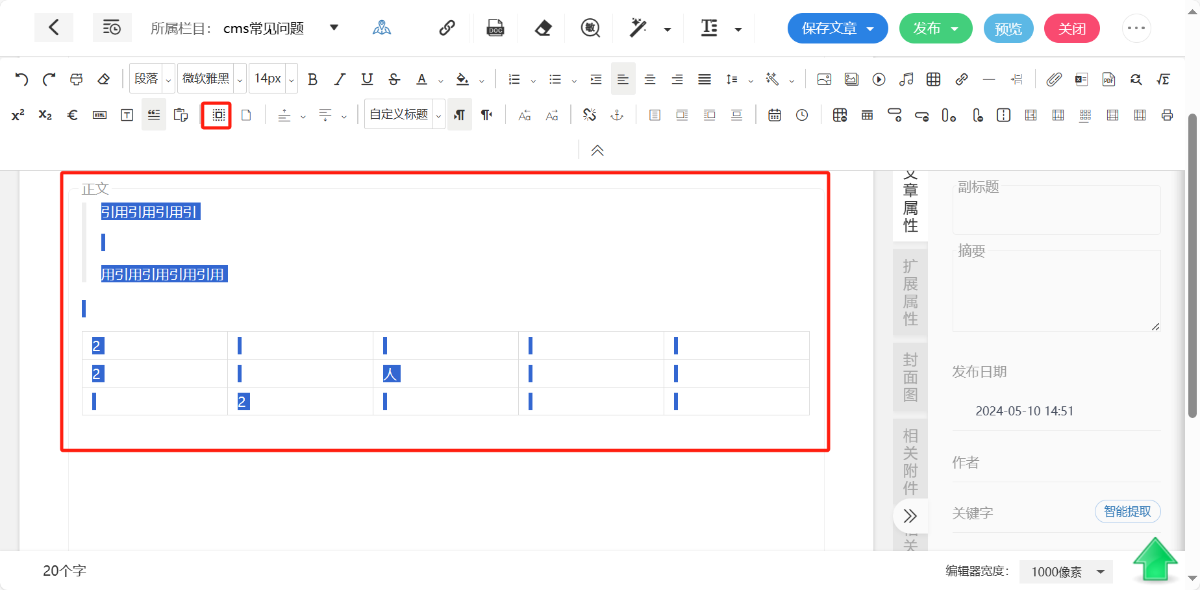Switch to the 扩展属性 side tab
Screen dimensions: 1200x590
click(910, 292)
